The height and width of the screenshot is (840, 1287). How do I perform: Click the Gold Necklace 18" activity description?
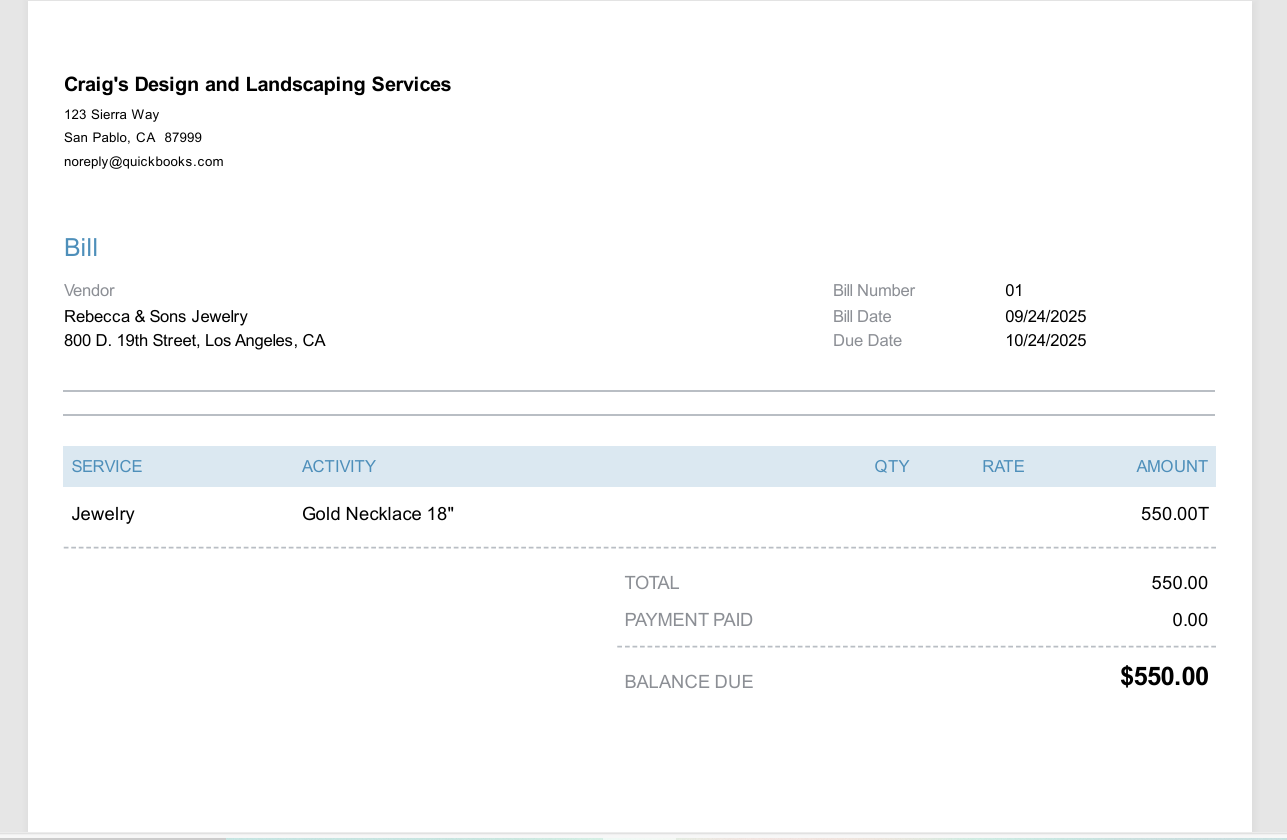[378, 515]
